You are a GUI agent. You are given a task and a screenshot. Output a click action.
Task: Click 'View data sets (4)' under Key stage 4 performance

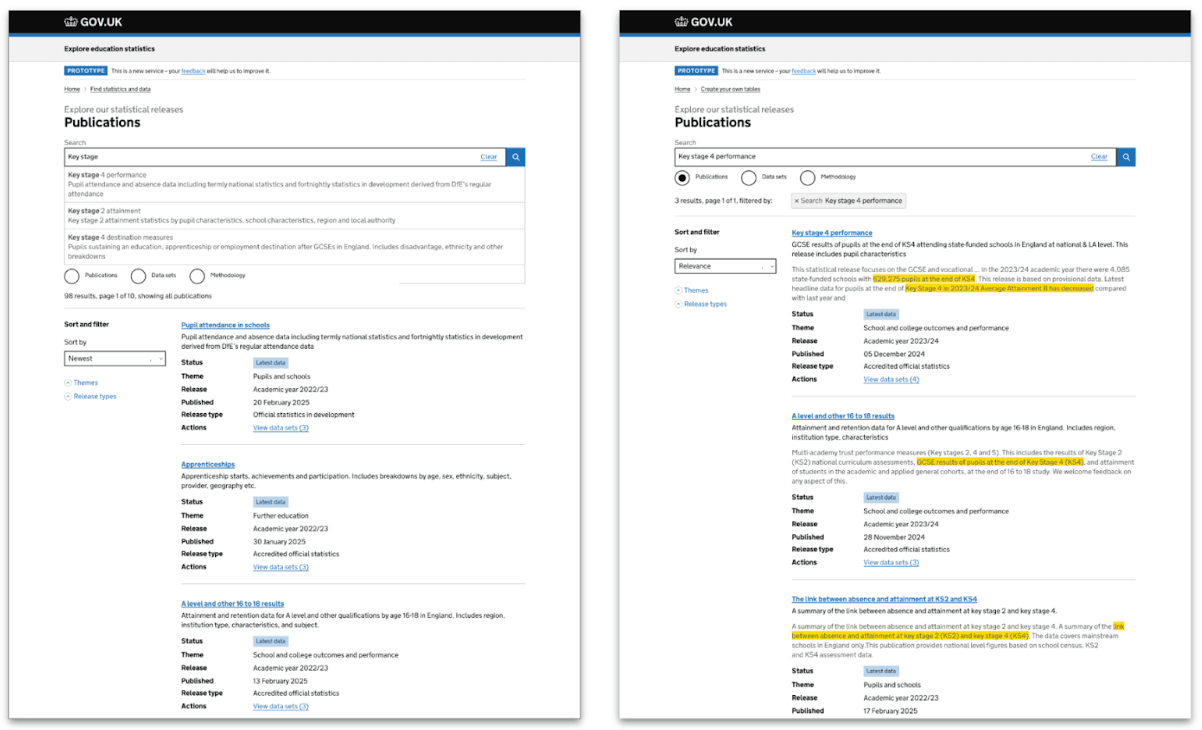click(x=890, y=379)
